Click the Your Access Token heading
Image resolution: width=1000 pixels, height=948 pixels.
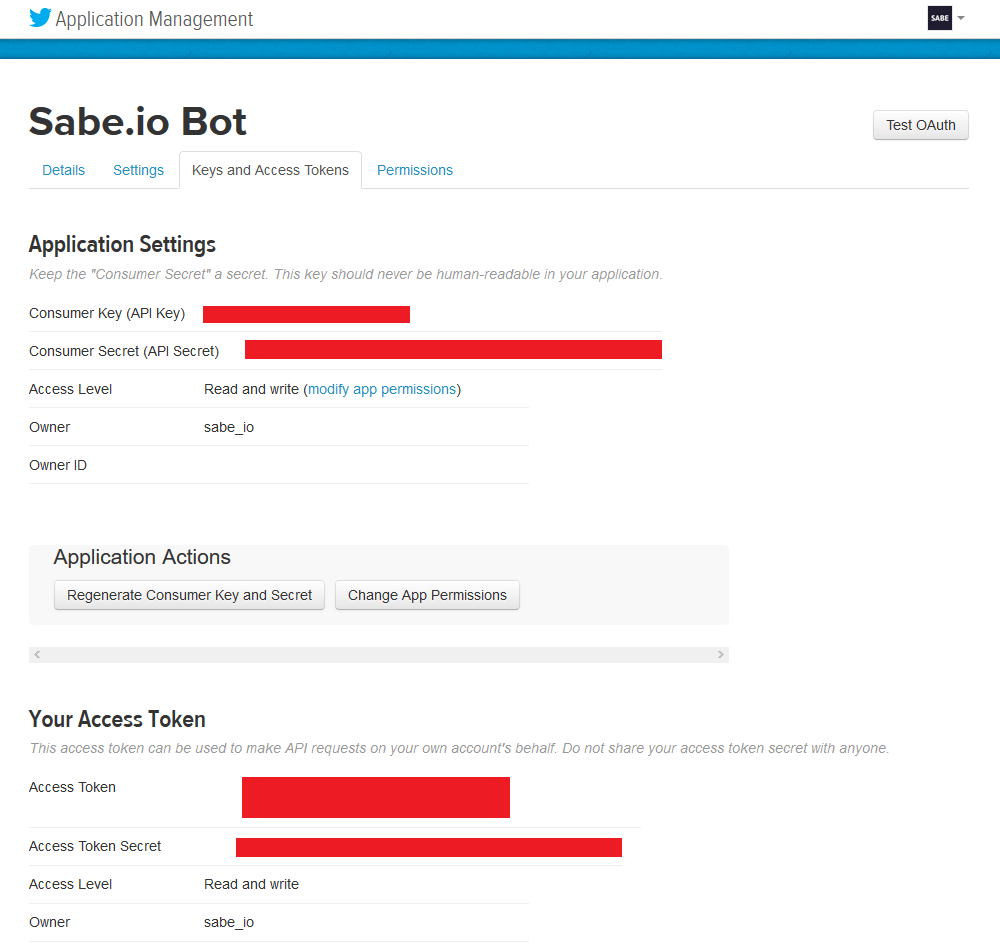[x=117, y=719]
